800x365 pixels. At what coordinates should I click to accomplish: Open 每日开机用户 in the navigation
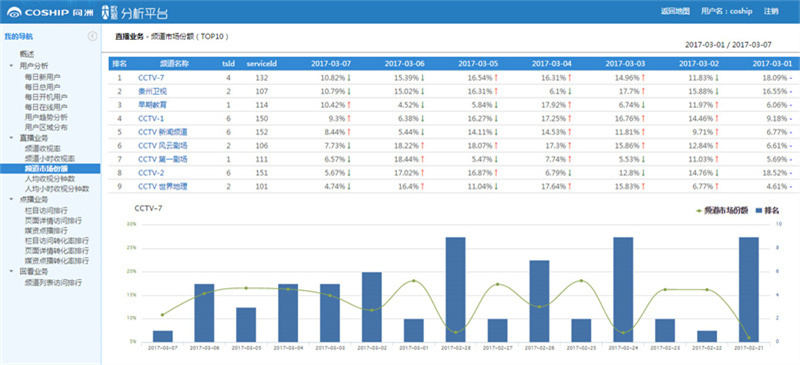[x=46, y=97]
